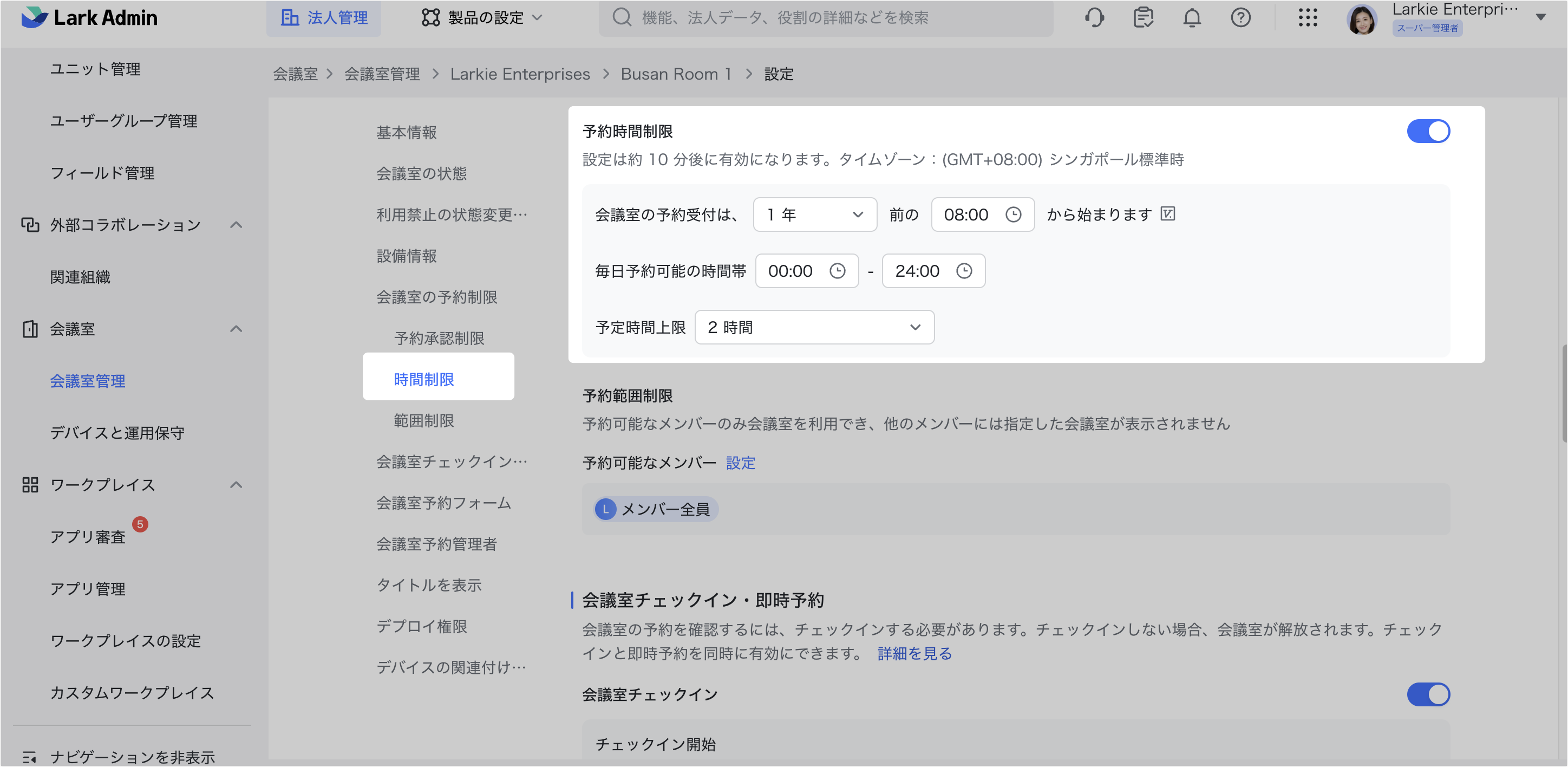Screen dimensions: 1568x767
Task: Click clock icon in 08:00 time field
Action: tap(1013, 214)
